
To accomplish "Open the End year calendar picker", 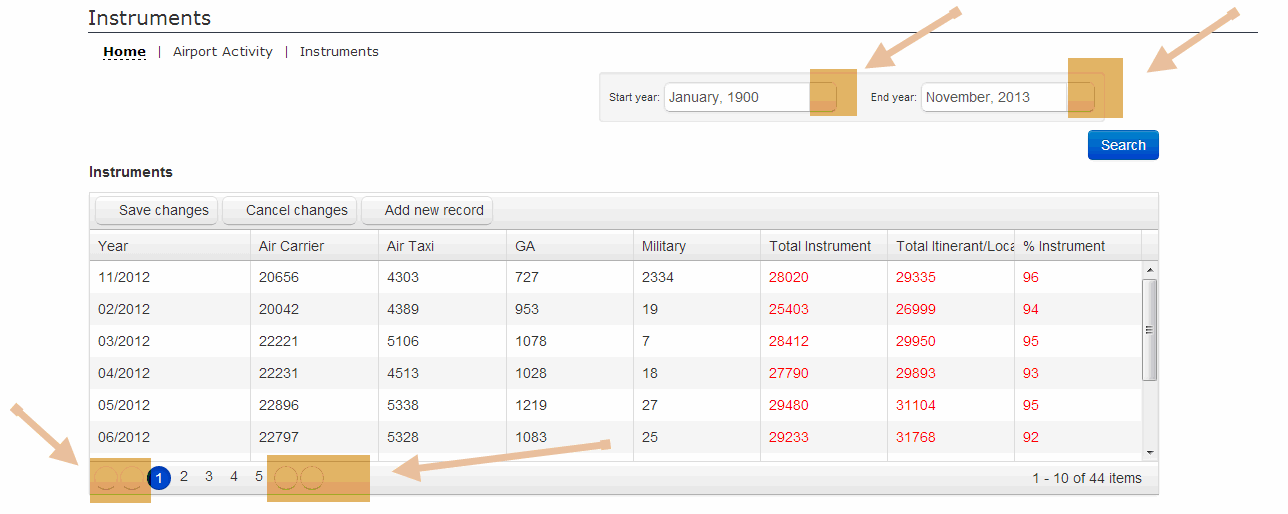I will pyautogui.click(x=1081, y=97).
